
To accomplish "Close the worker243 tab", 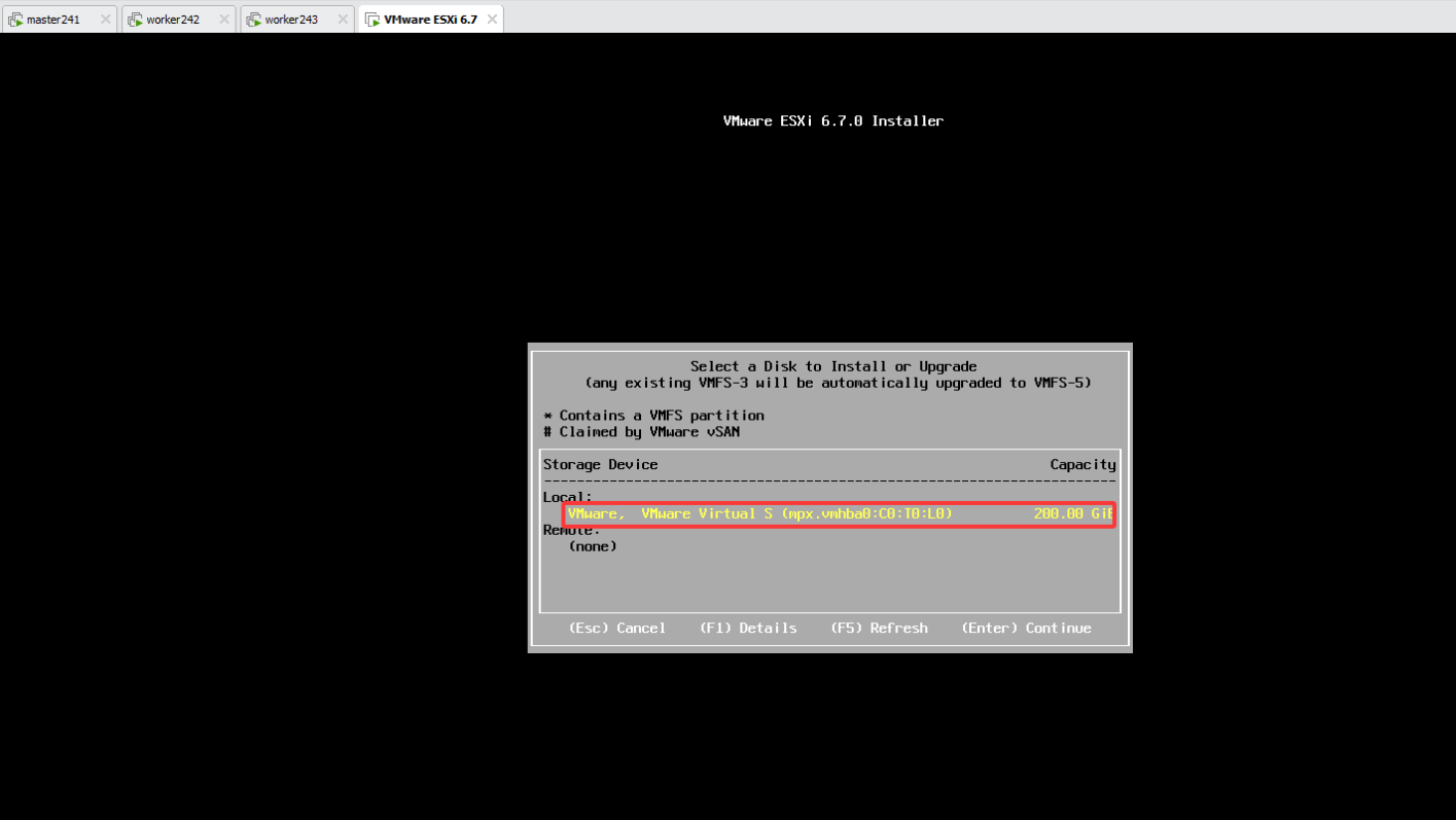I will coord(342,19).
